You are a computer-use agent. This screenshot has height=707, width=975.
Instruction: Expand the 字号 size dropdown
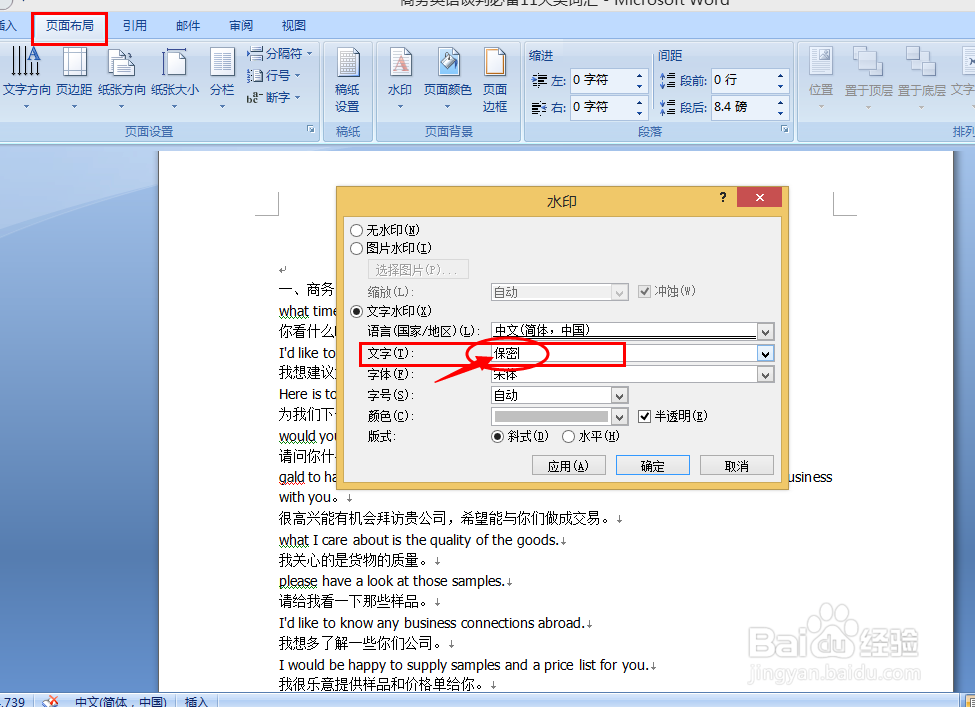619,395
